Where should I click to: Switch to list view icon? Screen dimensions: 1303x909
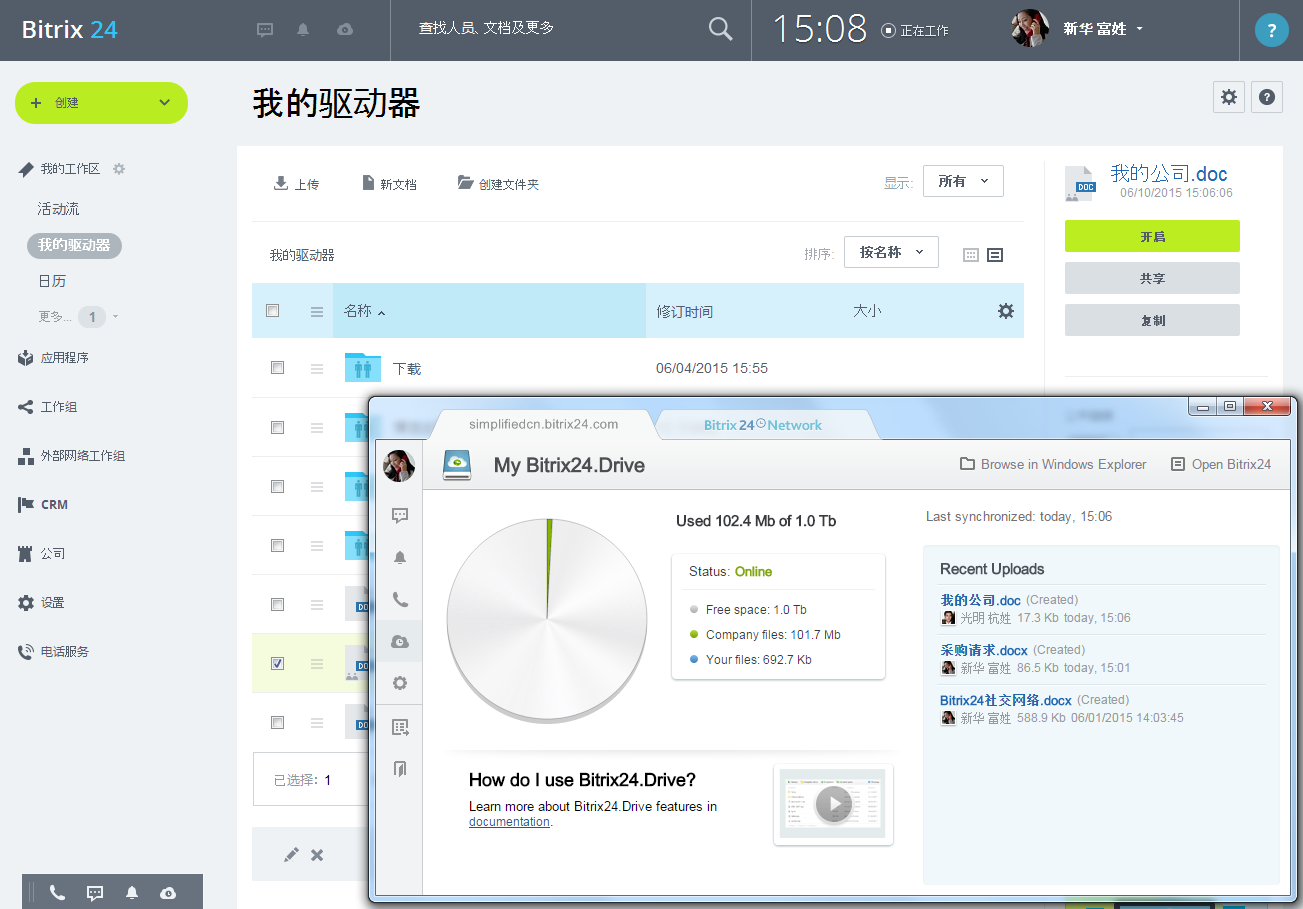(995, 255)
